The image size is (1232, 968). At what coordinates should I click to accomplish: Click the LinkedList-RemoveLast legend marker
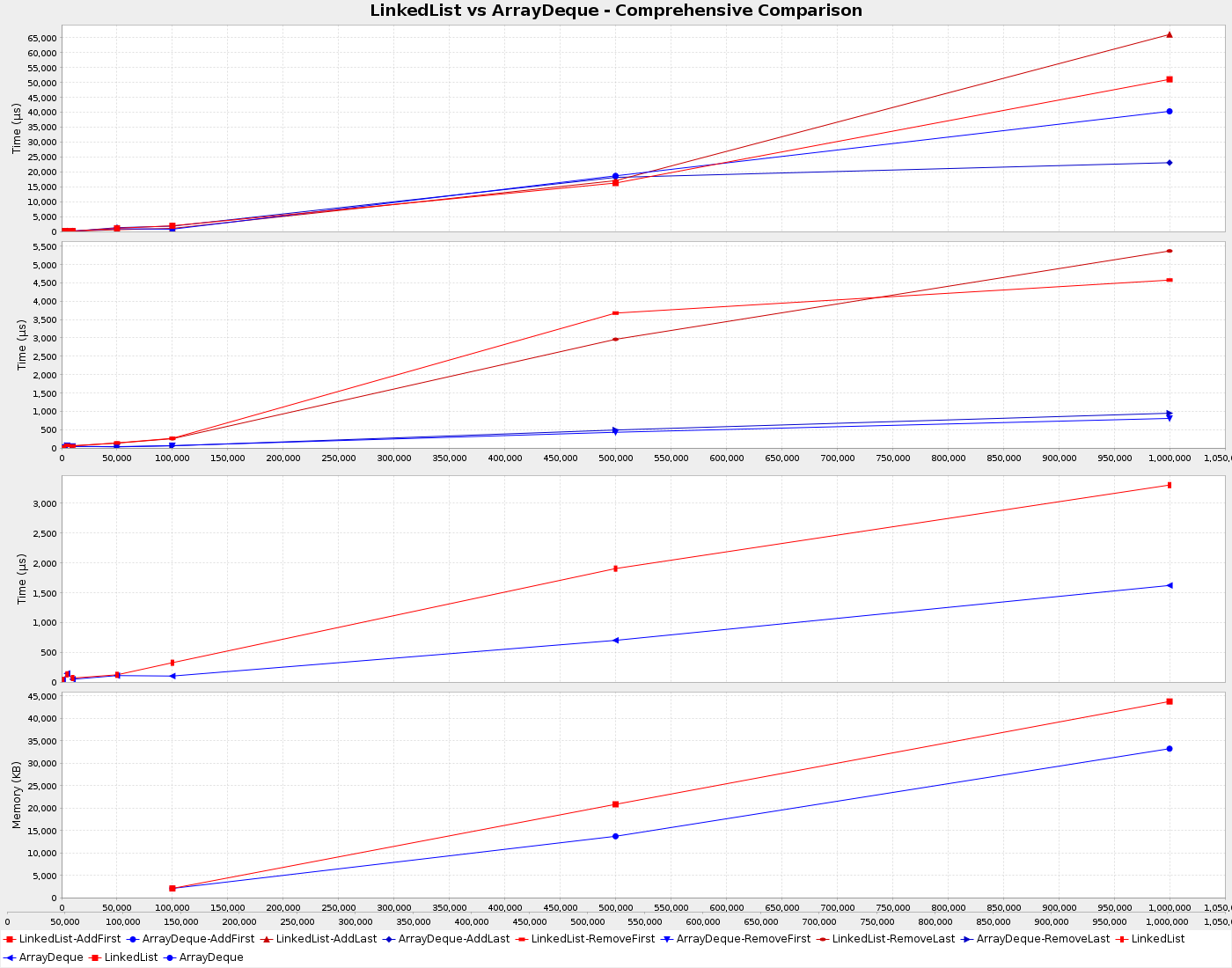[823, 939]
